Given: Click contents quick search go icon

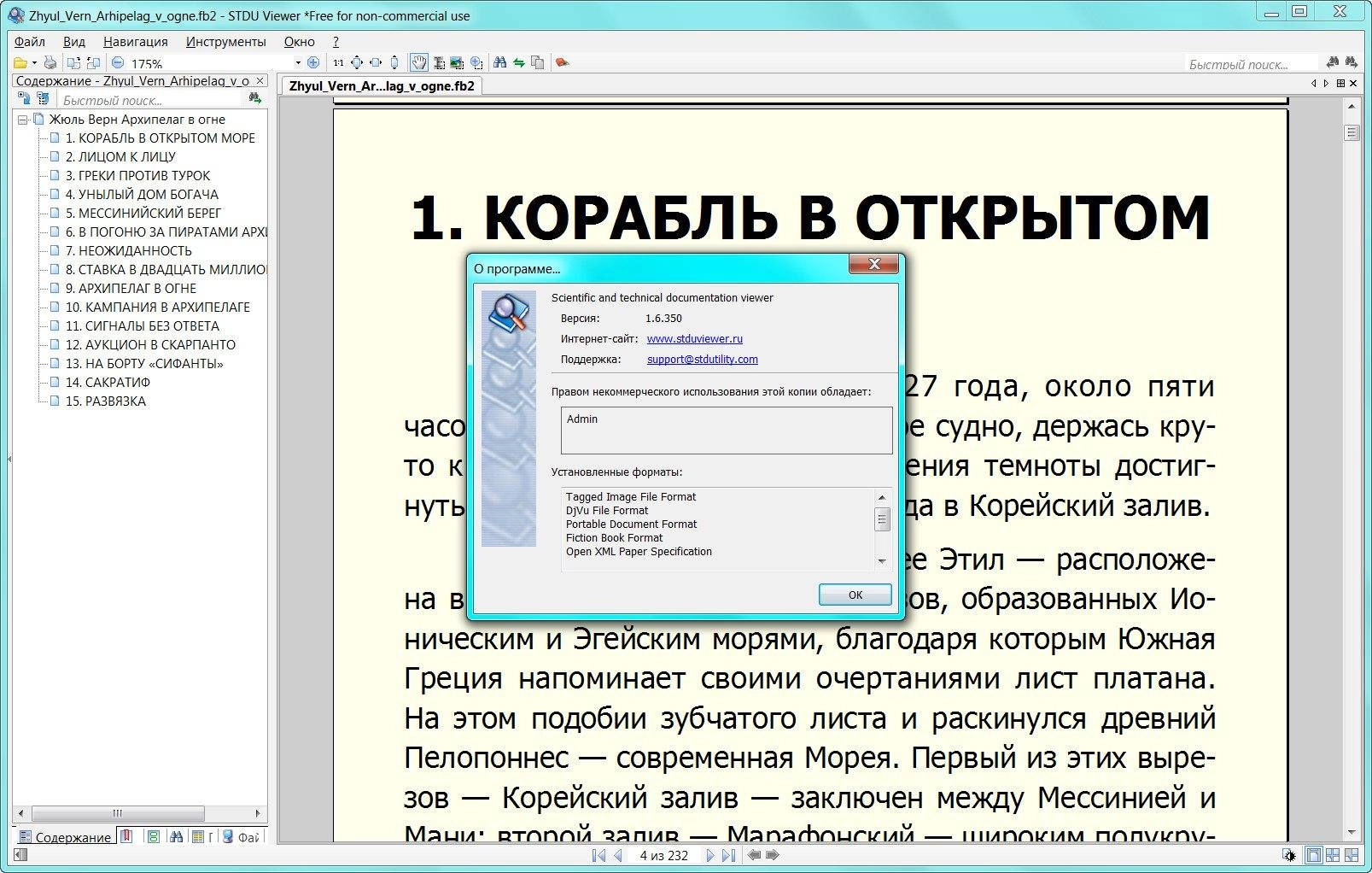Looking at the screenshot, I should (x=255, y=98).
